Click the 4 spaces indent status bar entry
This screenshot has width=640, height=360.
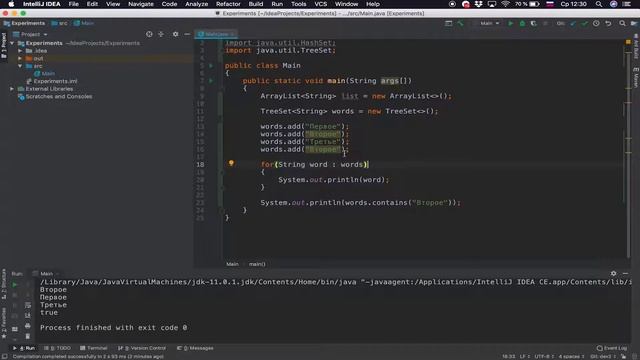coord(571,356)
